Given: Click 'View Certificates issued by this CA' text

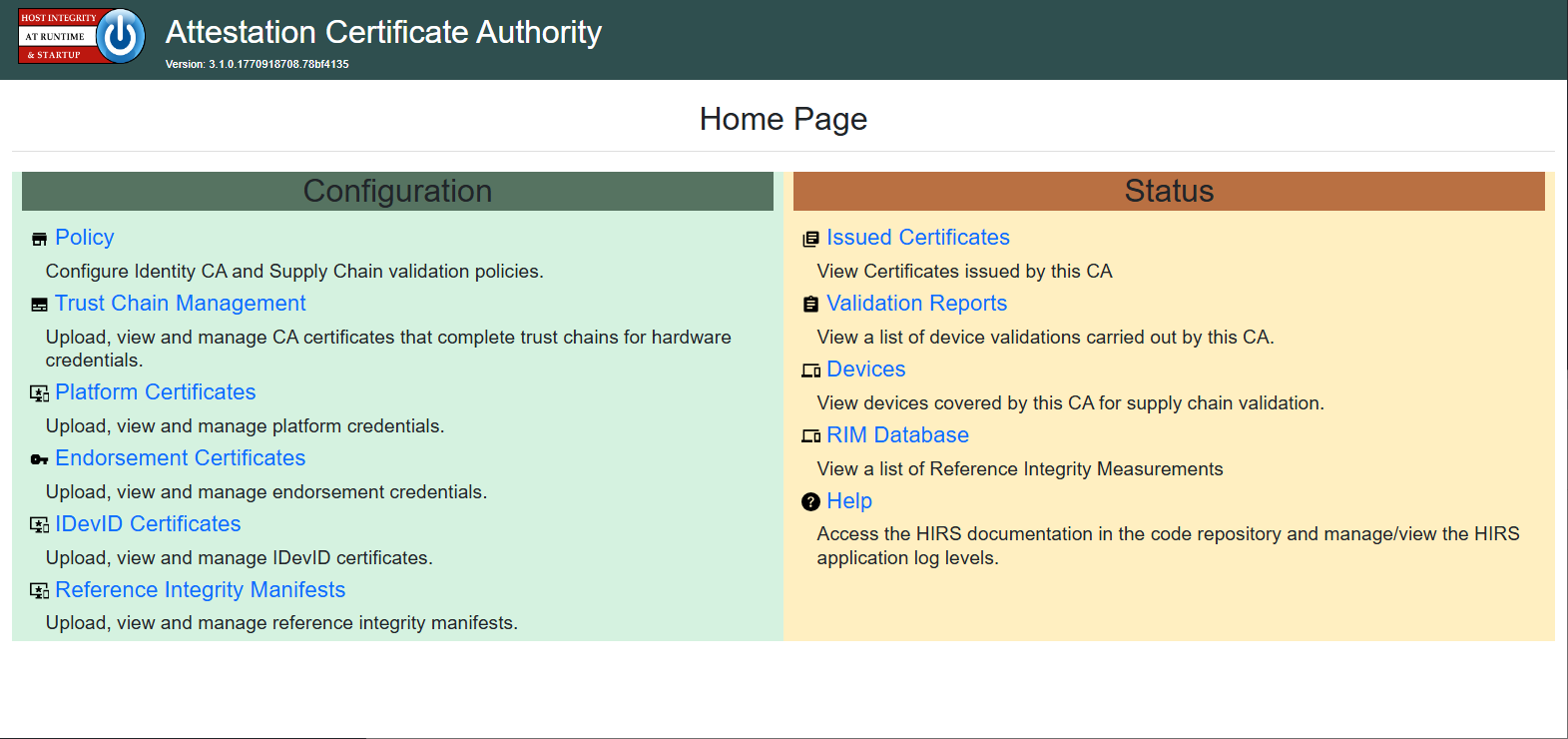Looking at the screenshot, I should (x=964, y=272).
